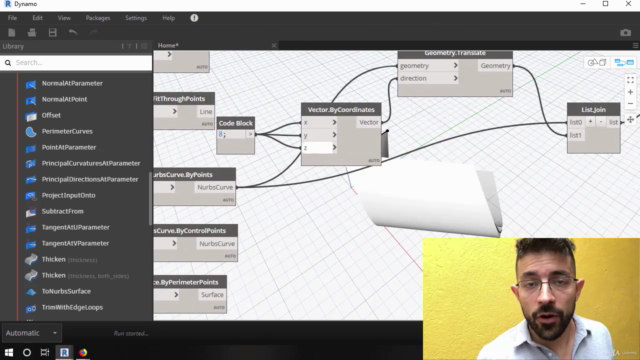640x360 pixels.
Task: Expand the direction input port arrow
Action: pyautogui.click(x=456, y=78)
